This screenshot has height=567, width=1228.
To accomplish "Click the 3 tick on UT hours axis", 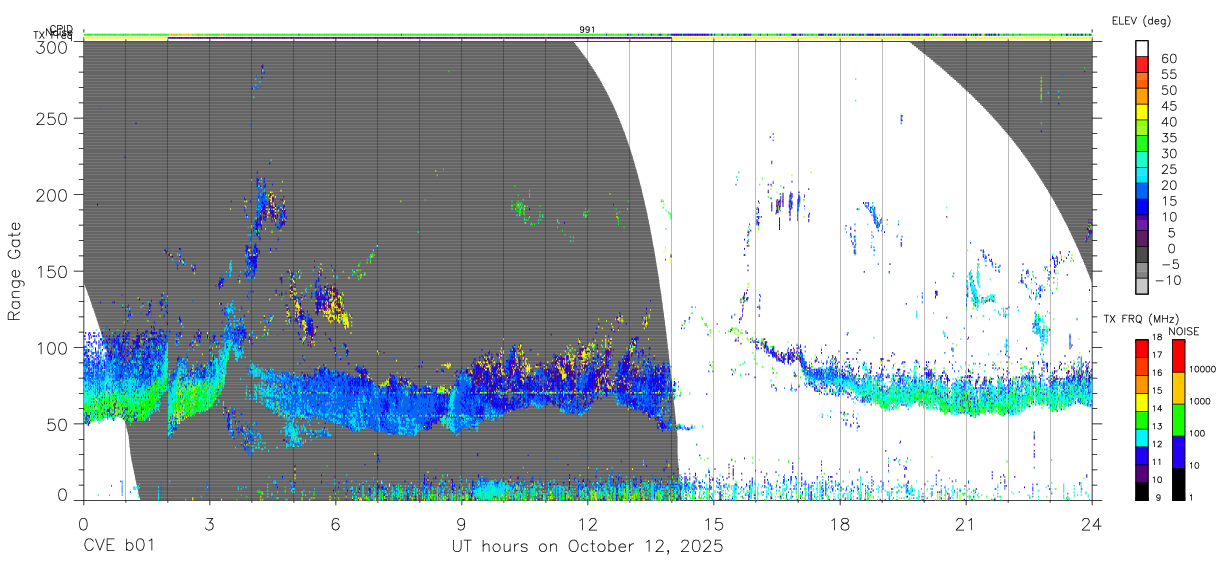I will click(209, 524).
